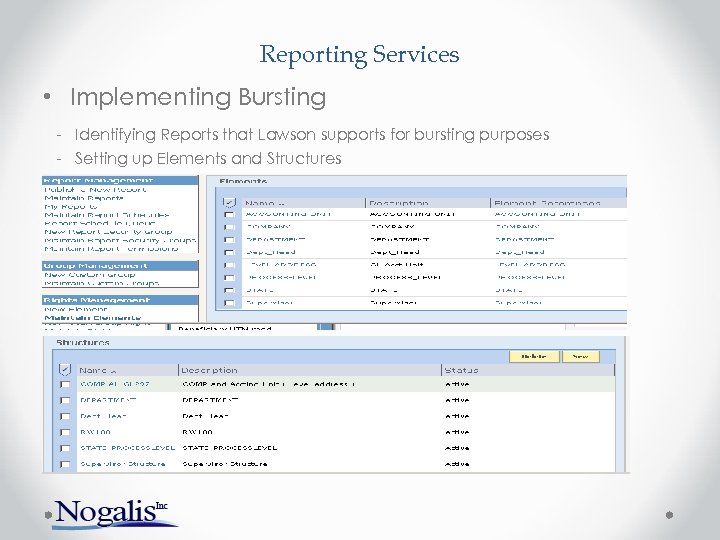Open the DEPARTMENT structure name link
This screenshot has height=540, width=720.
pos(108,400)
